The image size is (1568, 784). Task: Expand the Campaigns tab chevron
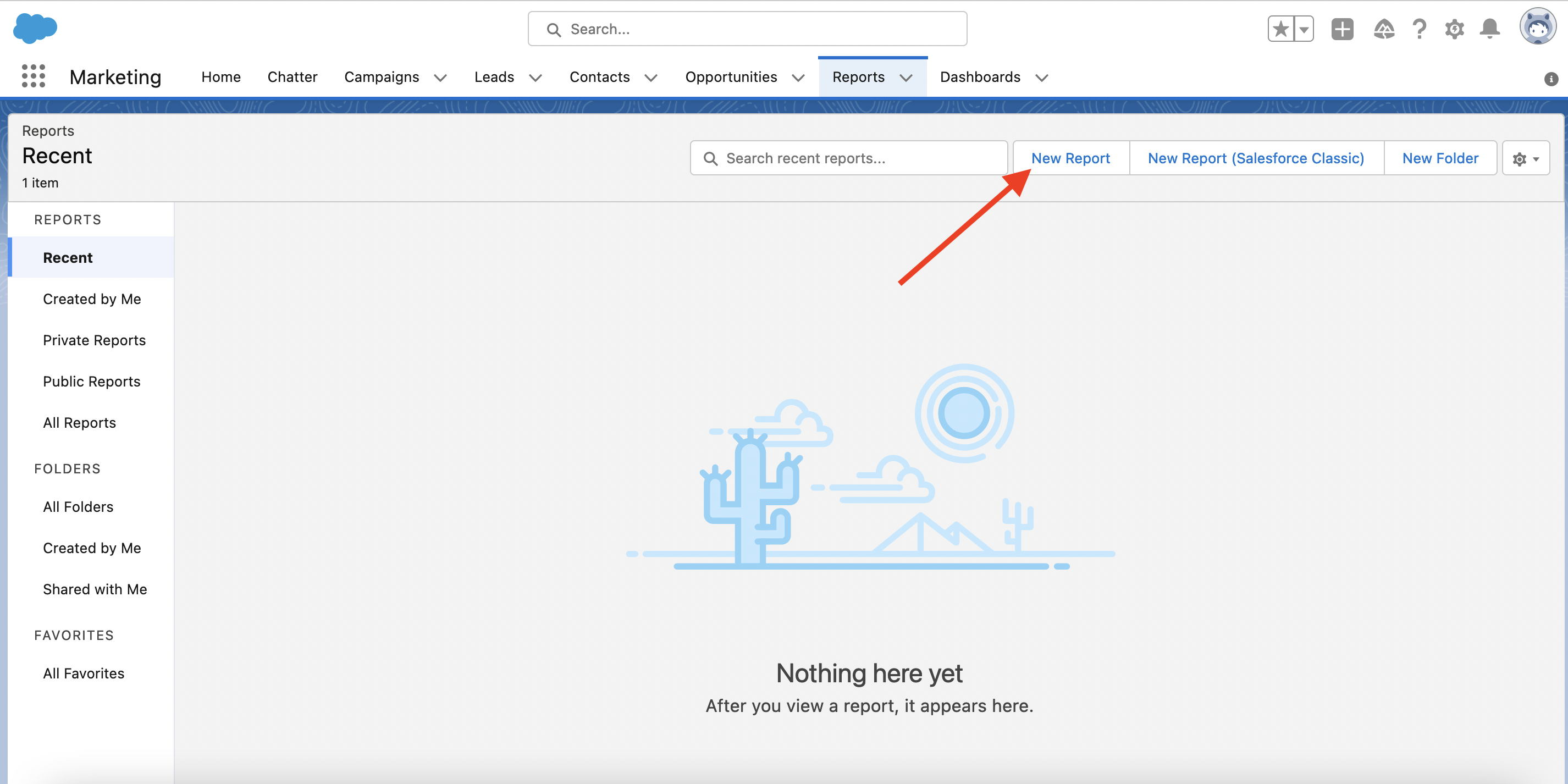pyautogui.click(x=440, y=78)
